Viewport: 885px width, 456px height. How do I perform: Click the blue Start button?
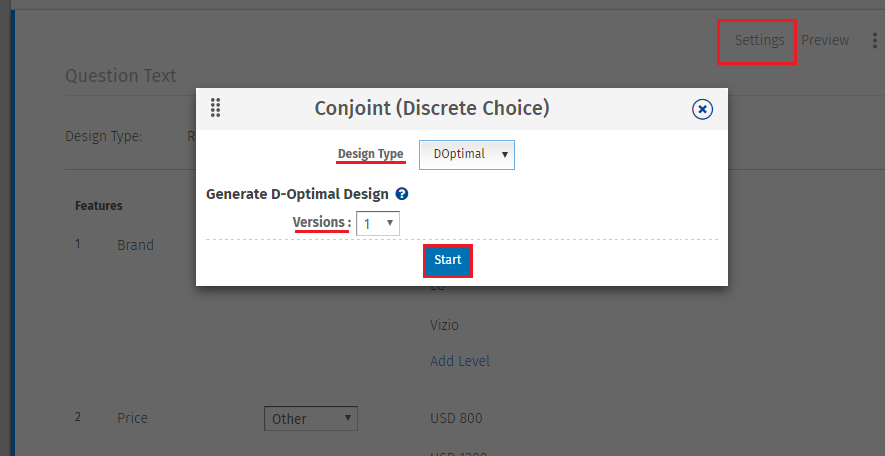coord(448,260)
